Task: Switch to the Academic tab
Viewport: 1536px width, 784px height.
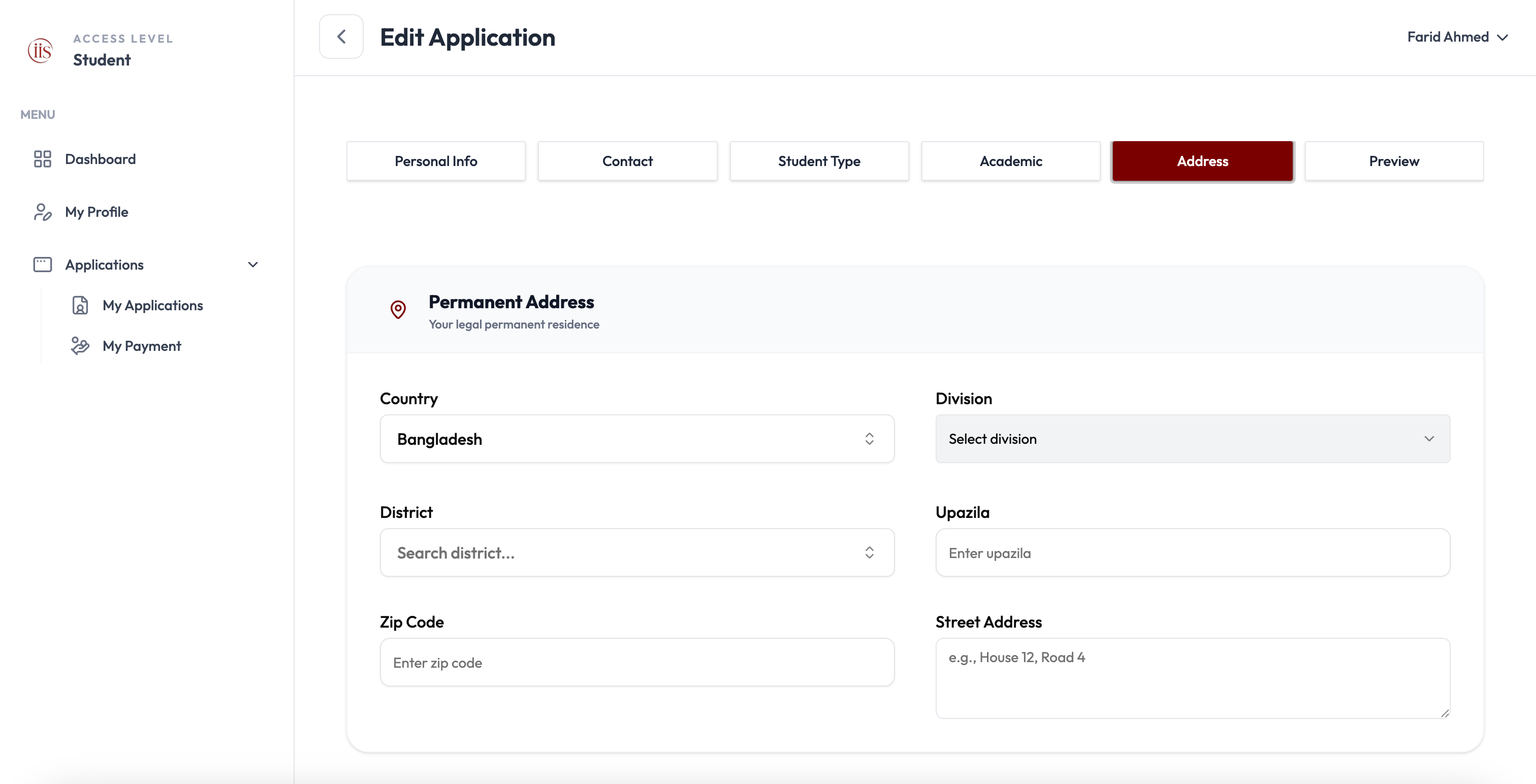Action: 1011,161
